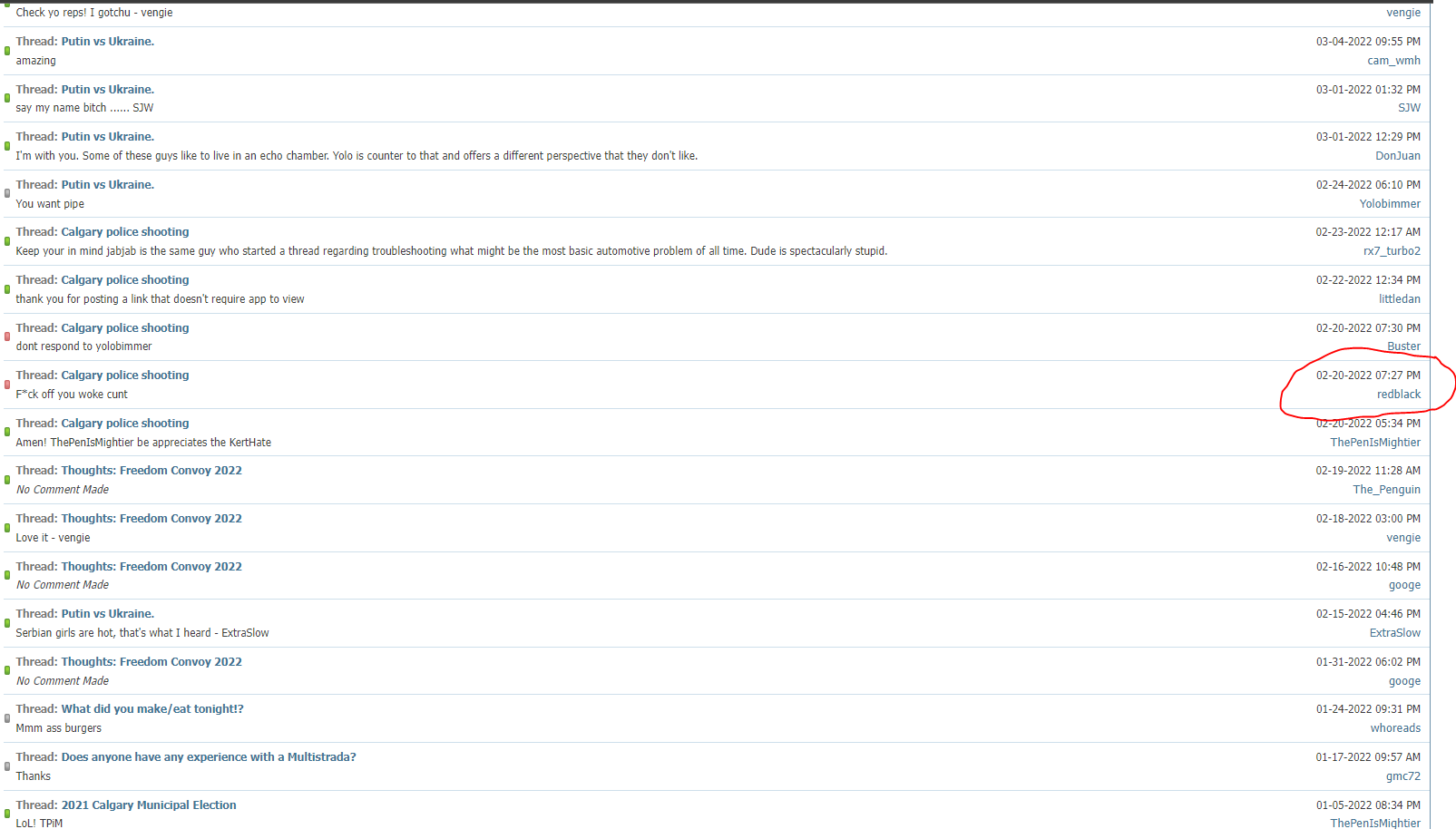Click green reputation icon beside the 'Amen!' comment

tap(7, 433)
